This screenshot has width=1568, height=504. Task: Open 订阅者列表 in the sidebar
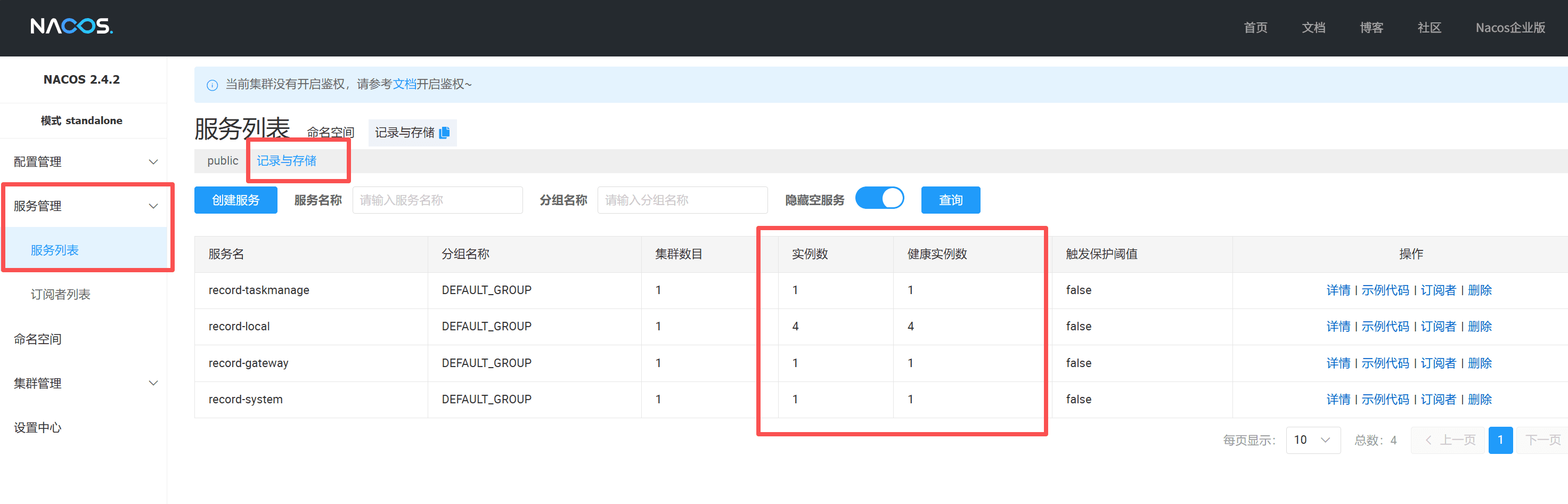pos(60,295)
